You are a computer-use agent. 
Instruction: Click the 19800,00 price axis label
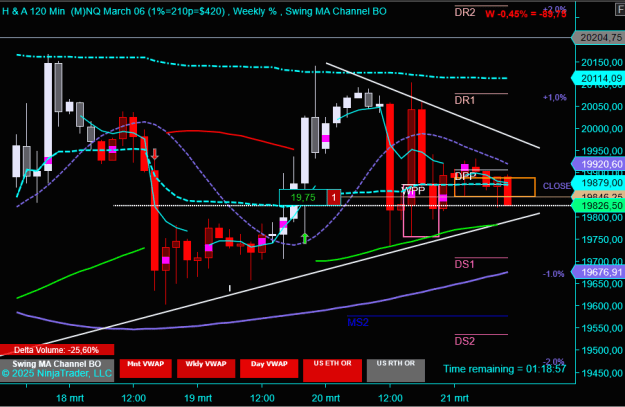(602, 218)
